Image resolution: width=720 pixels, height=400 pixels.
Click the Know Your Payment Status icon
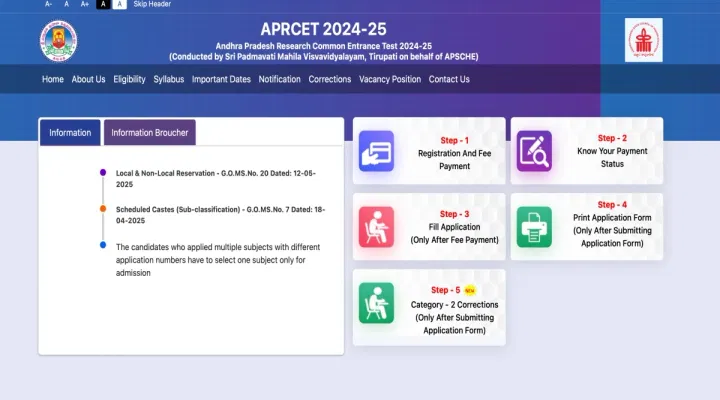534,151
